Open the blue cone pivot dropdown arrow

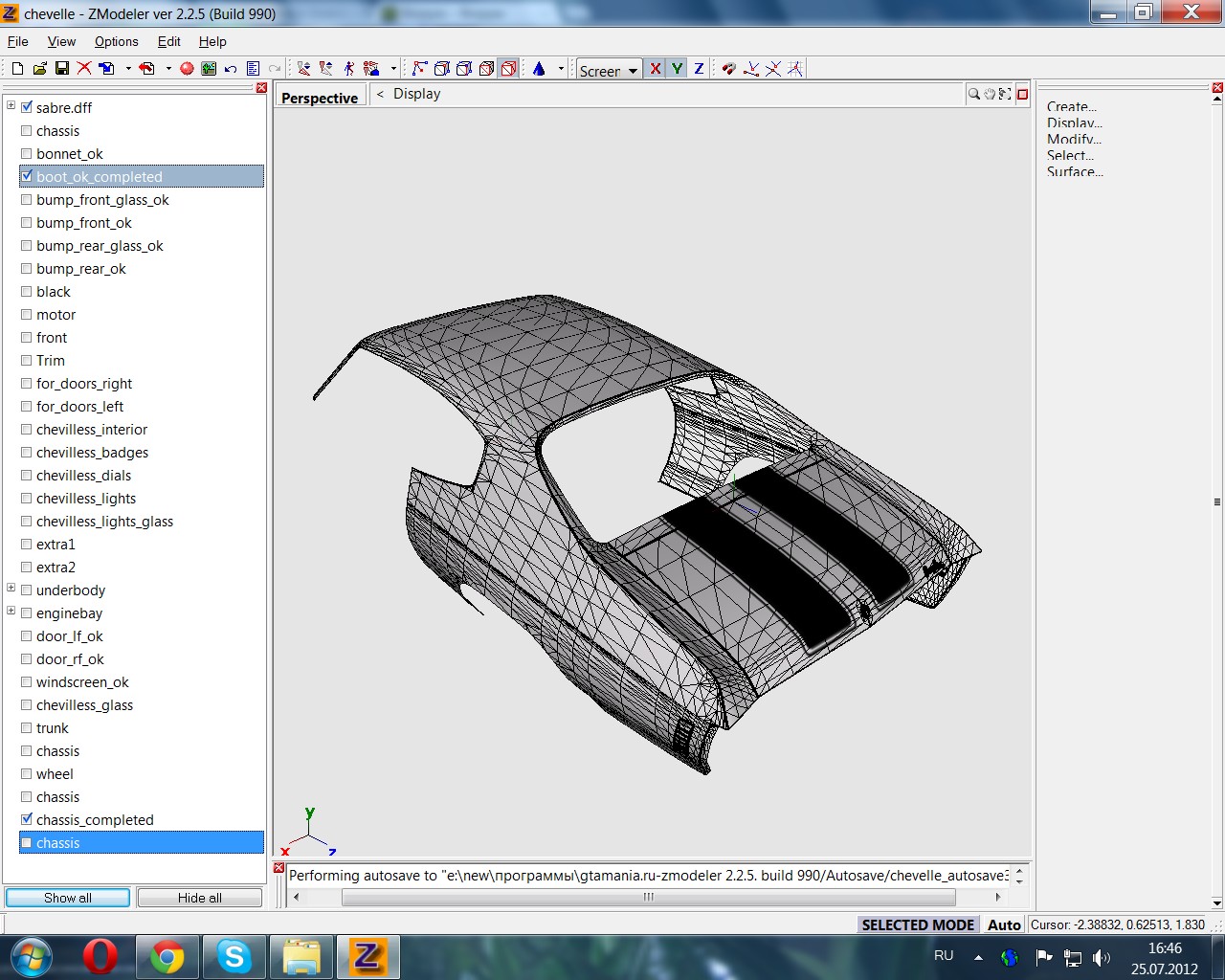[x=561, y=68]
